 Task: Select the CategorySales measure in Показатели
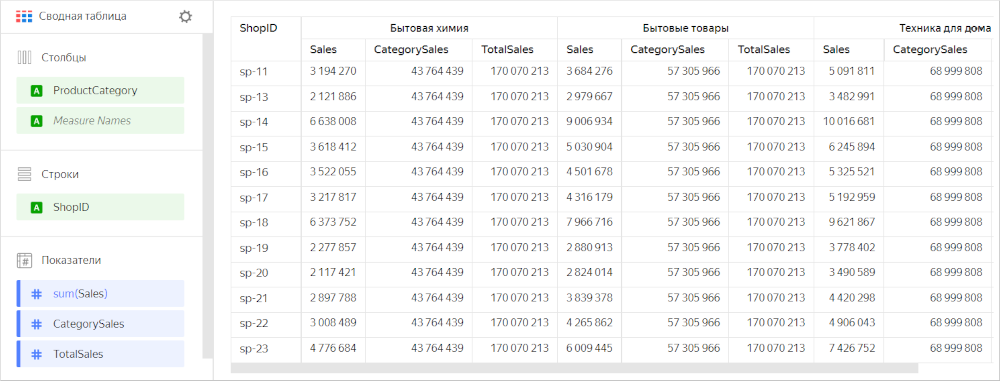point(100,324)
